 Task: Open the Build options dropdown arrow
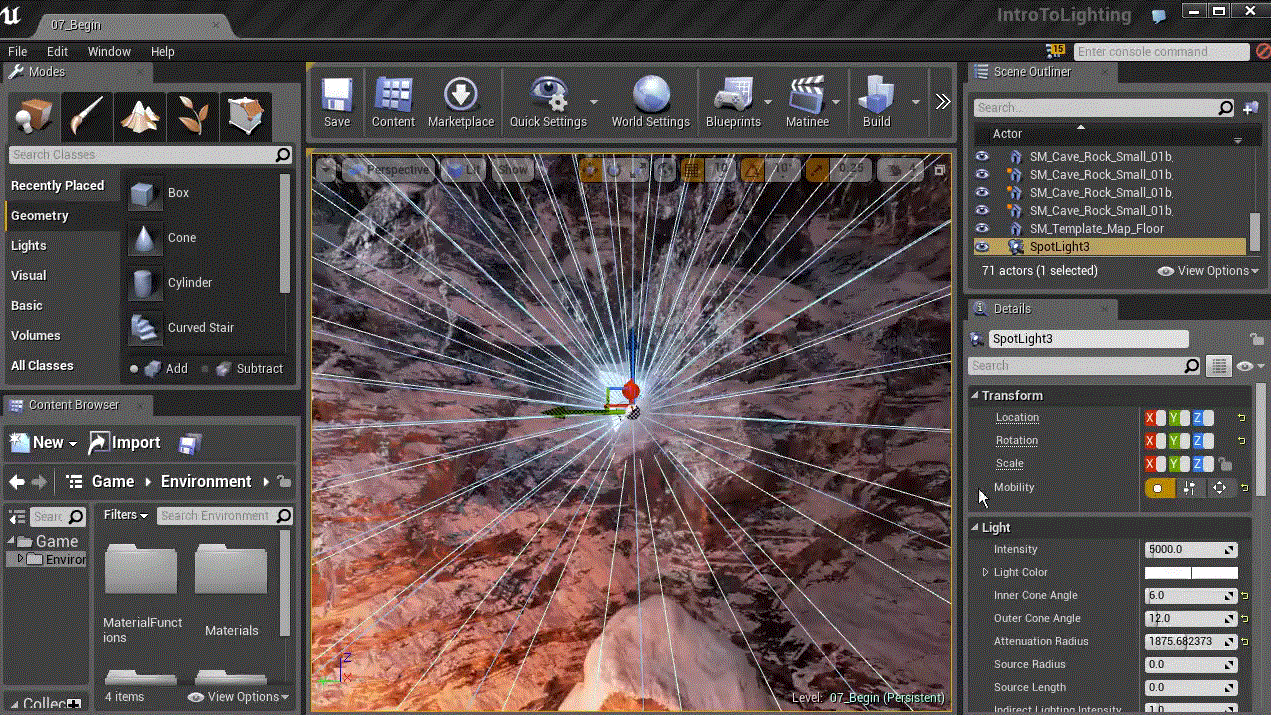915,102
